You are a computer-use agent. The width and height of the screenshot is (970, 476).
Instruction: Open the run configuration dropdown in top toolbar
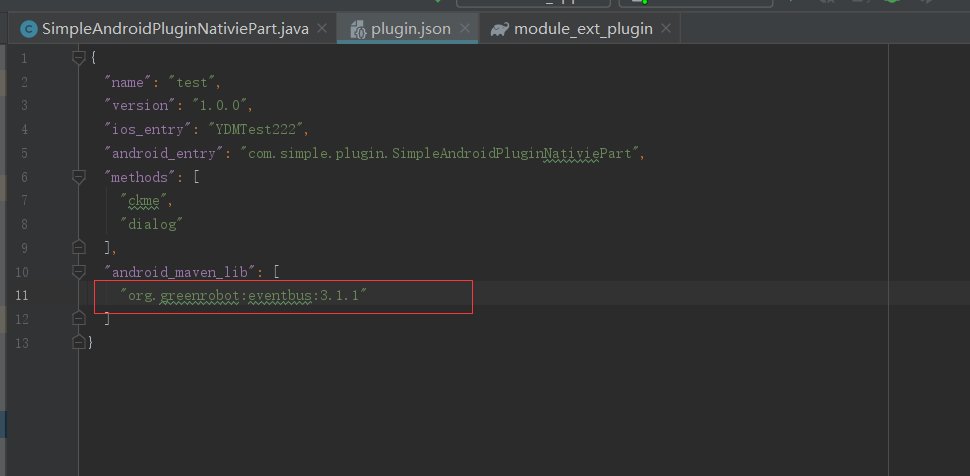coord(533,2)
